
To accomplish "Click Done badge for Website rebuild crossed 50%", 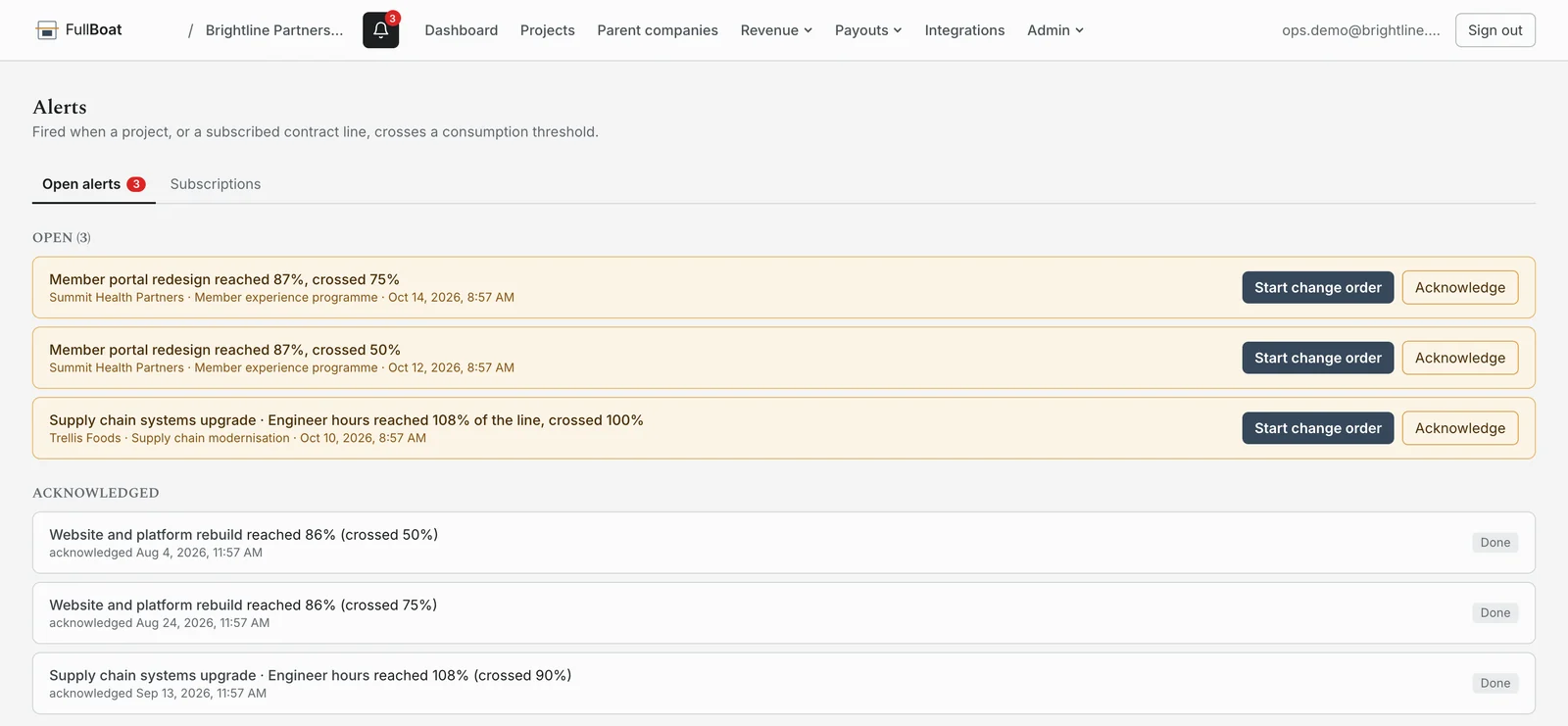I will click(x=1495, y=543).
